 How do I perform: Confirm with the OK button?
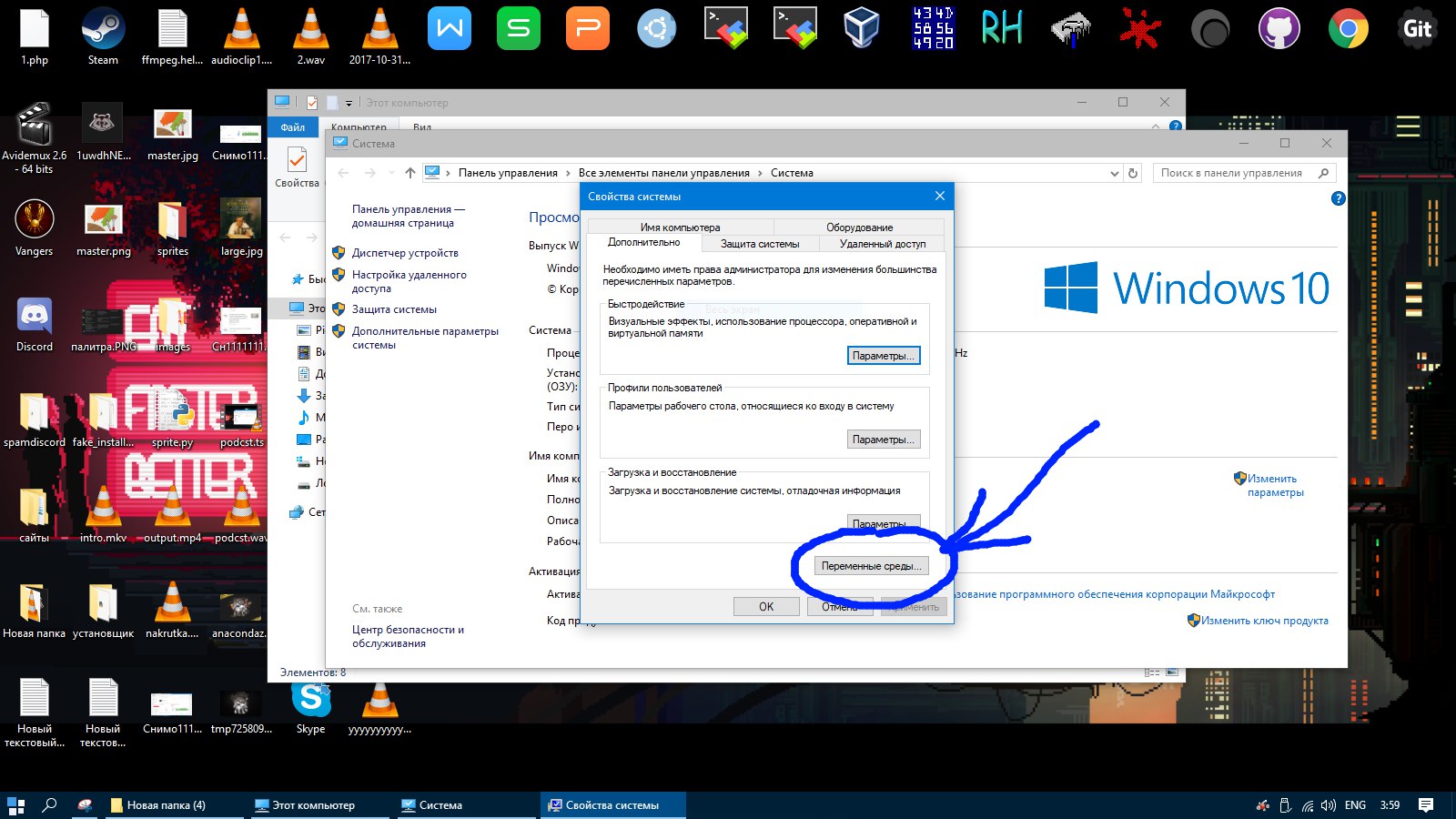pyautogui.click(x=766, y=607)
